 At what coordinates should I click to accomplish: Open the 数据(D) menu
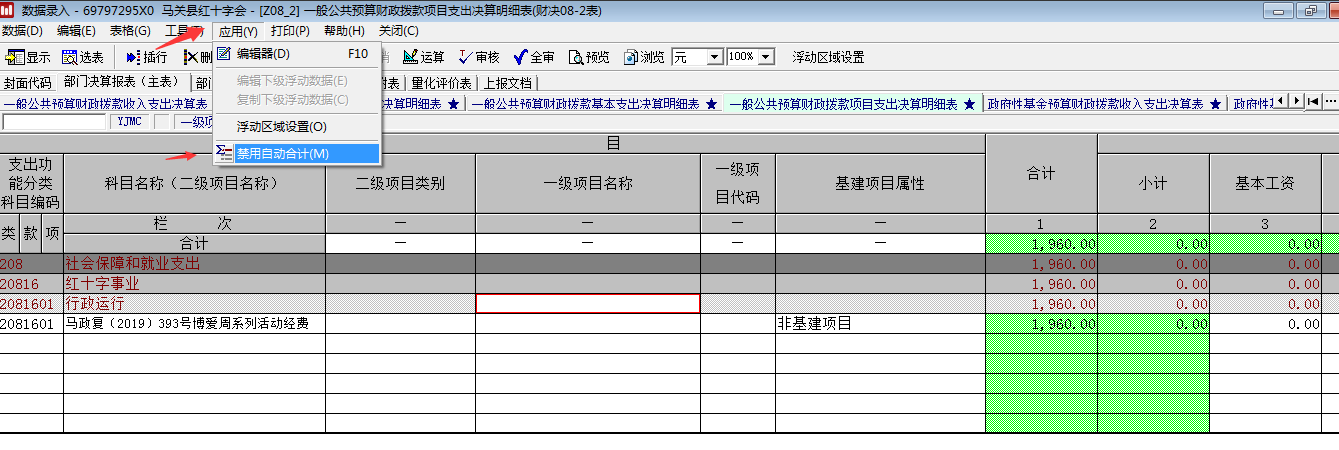tap(23, 31)
